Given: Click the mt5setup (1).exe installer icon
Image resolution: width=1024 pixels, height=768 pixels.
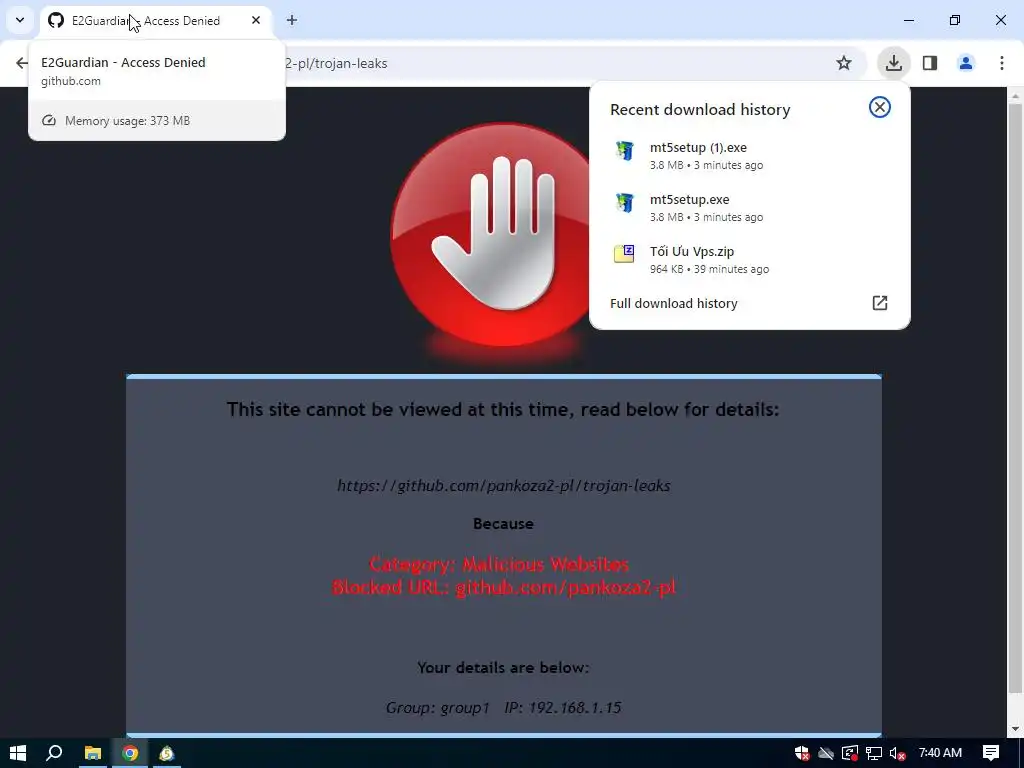Looking at the screenshot, I should (624, 150).
